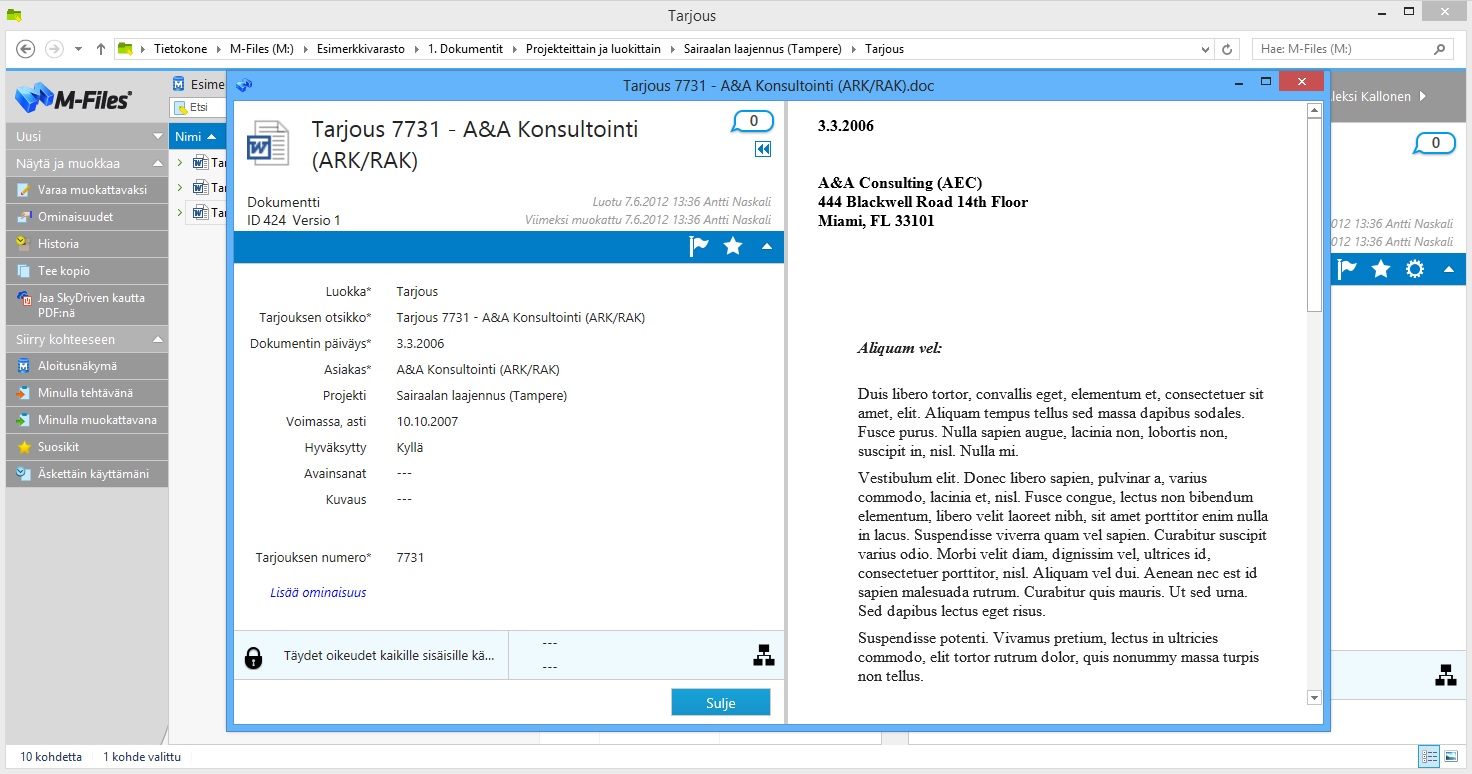This screenshot has width=1472, height=774.
Task: Click the Dokumentin päiväys value 3.3.2006
Action: click(x=420, y=344)
